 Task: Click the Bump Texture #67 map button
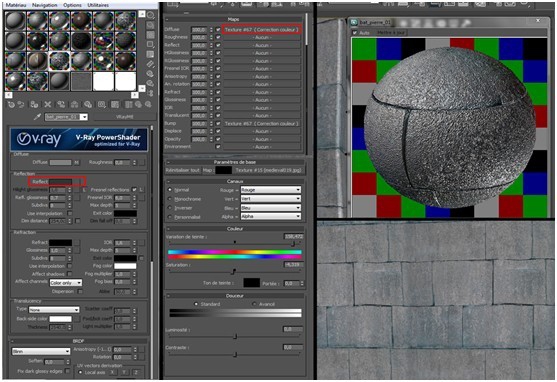pos(262,123)
